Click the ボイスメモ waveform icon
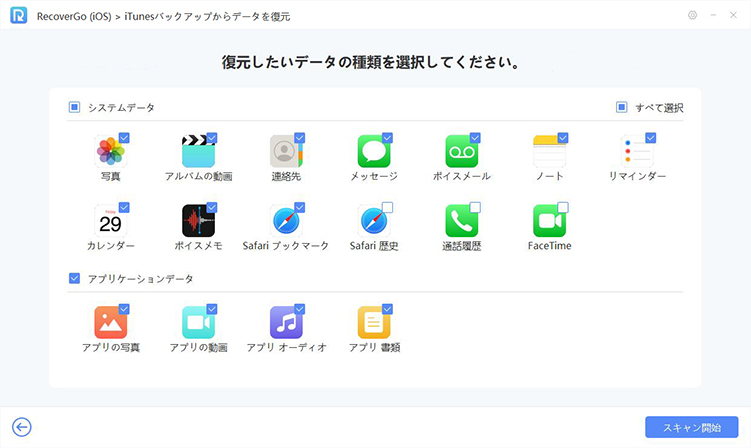This screenshot has height=448, width=751. (198, 220)
